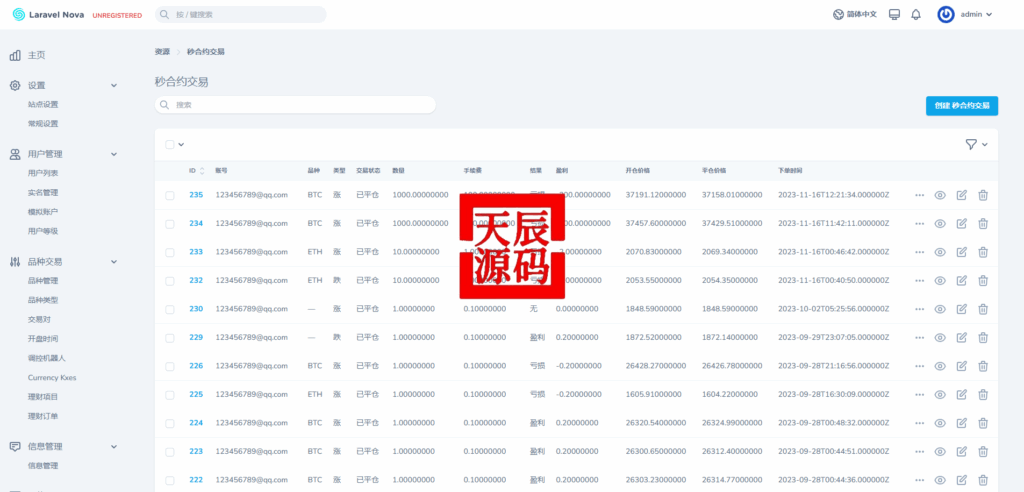This screenshot has width=1024, height=492.
Task: Edit trade 232
Action: point(961,280)
